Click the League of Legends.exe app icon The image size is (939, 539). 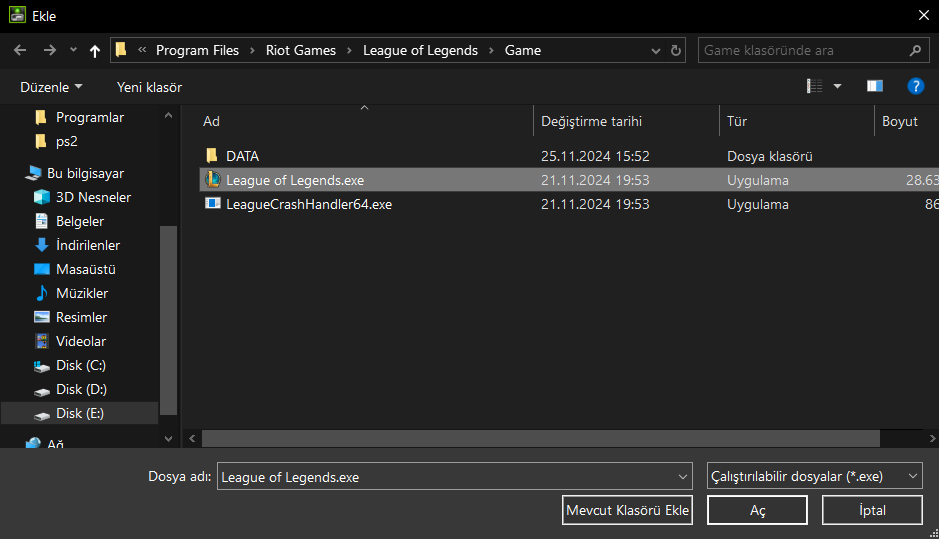(x=213, y=179)
